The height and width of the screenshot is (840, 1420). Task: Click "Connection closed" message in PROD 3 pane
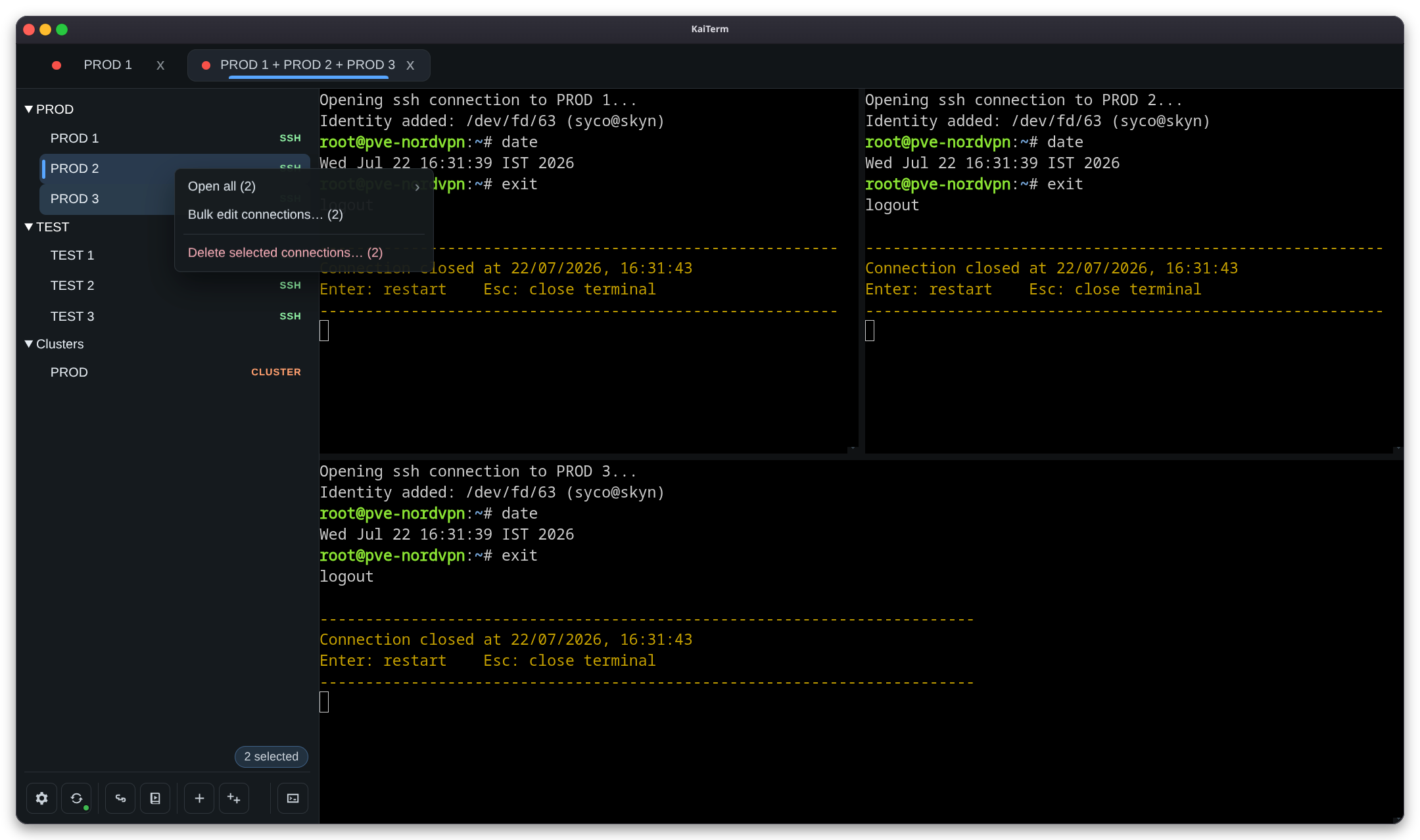click(506, 640)
